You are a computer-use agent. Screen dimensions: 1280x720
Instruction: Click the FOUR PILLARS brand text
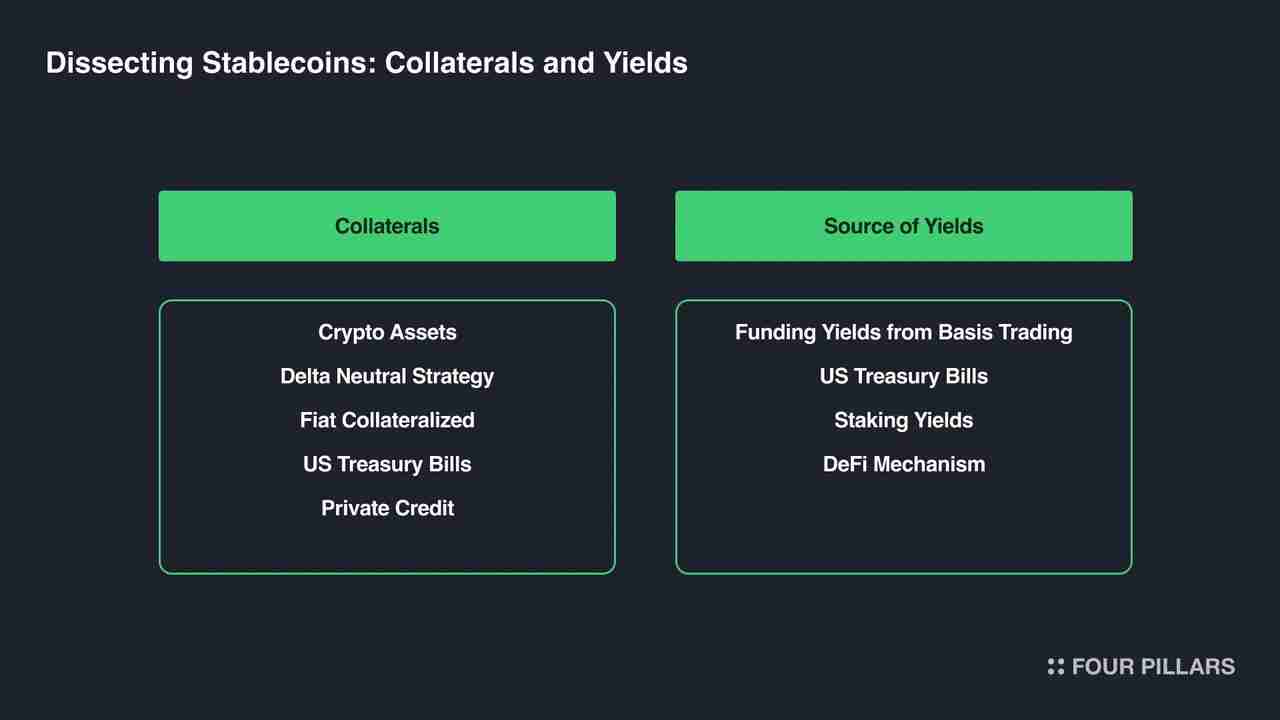click(x=1153, y=667)
